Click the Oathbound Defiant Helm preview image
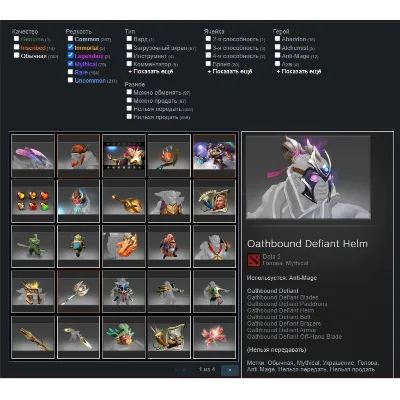 coord(308,177)
